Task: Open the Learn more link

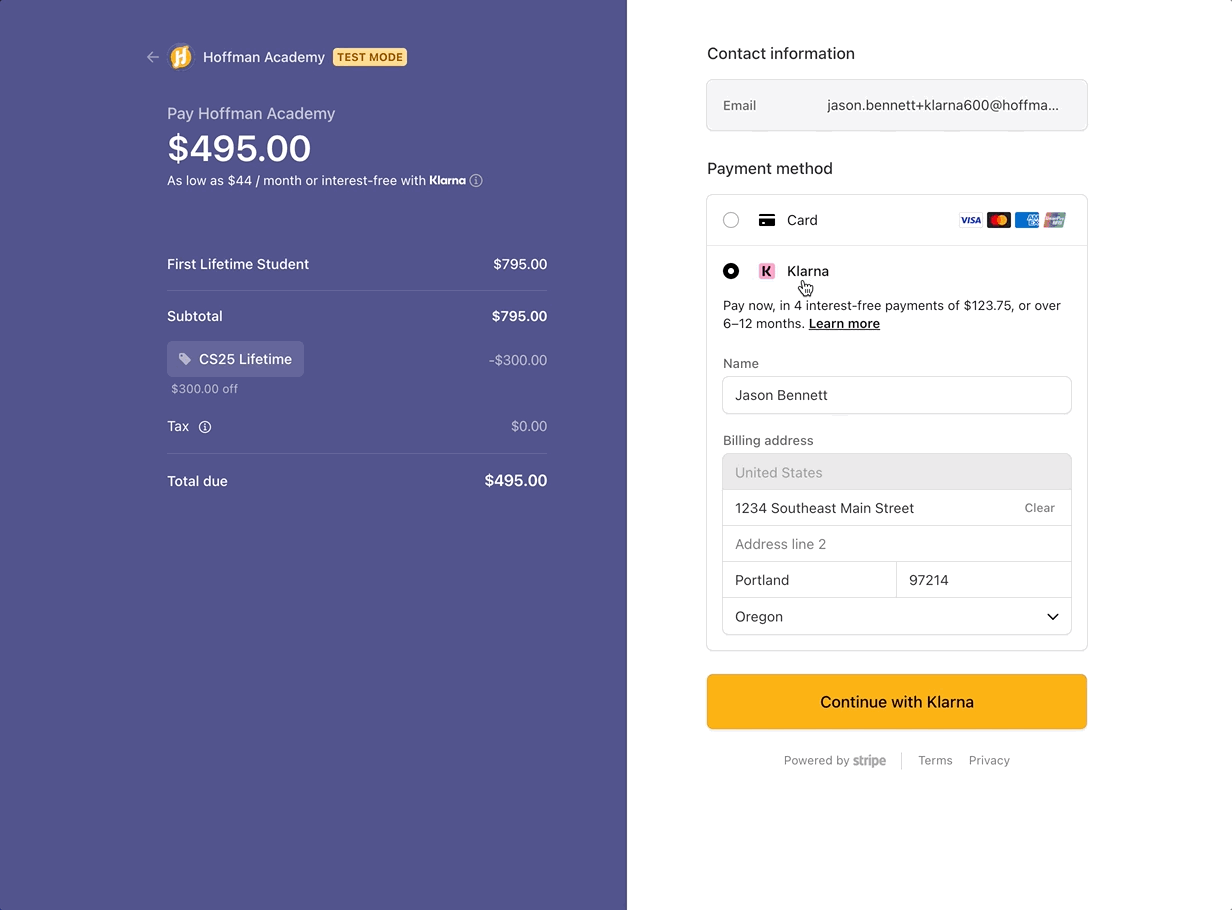Action: tap(844, 324)
